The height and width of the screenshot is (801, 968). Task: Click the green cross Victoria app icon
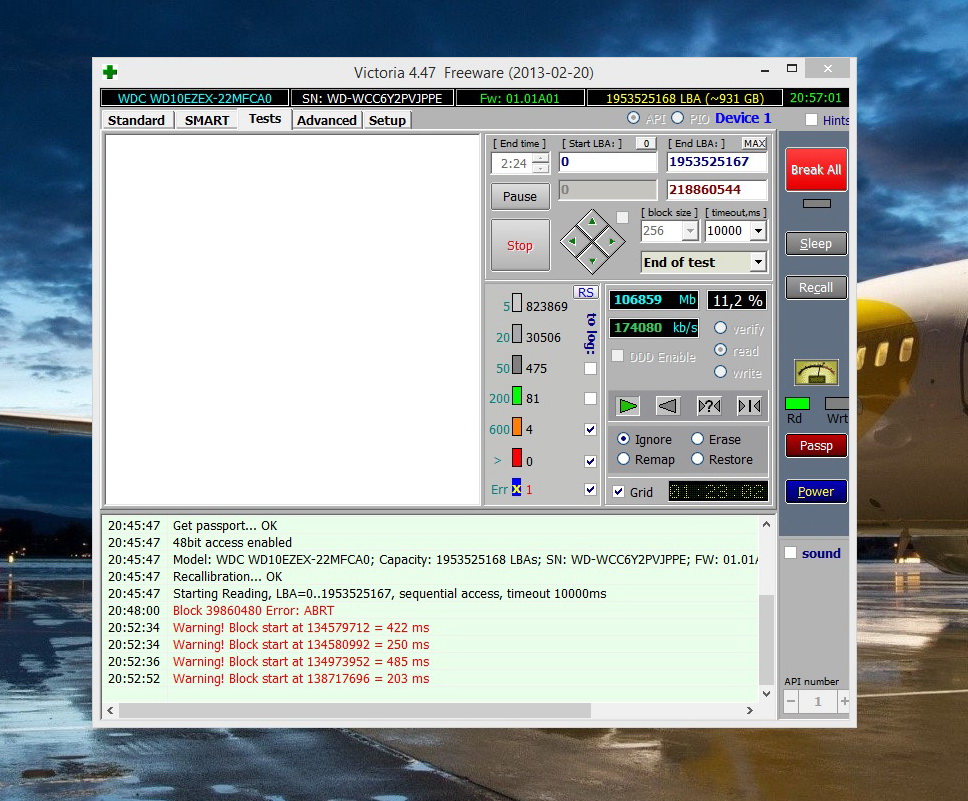[x=110, y=72]
